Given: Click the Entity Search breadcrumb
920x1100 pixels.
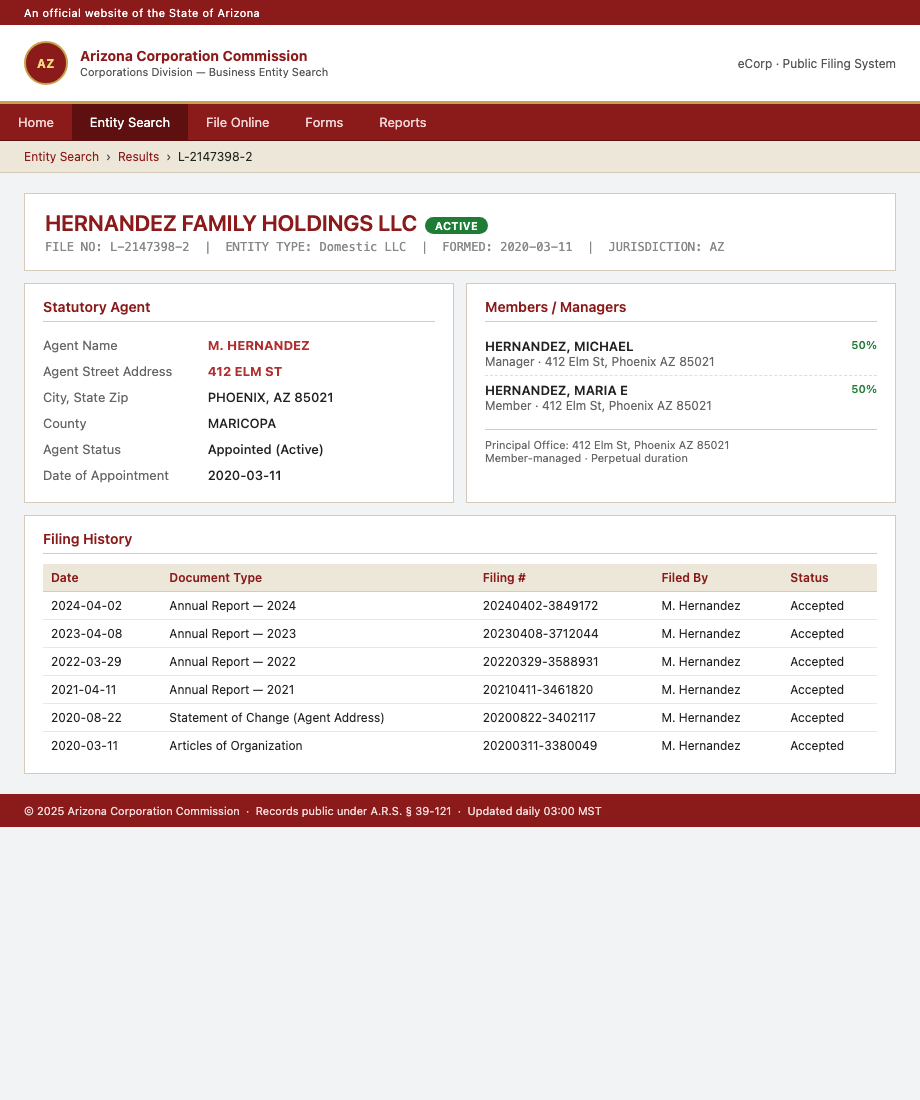Looking at the screenshot, I should (61, 157).
